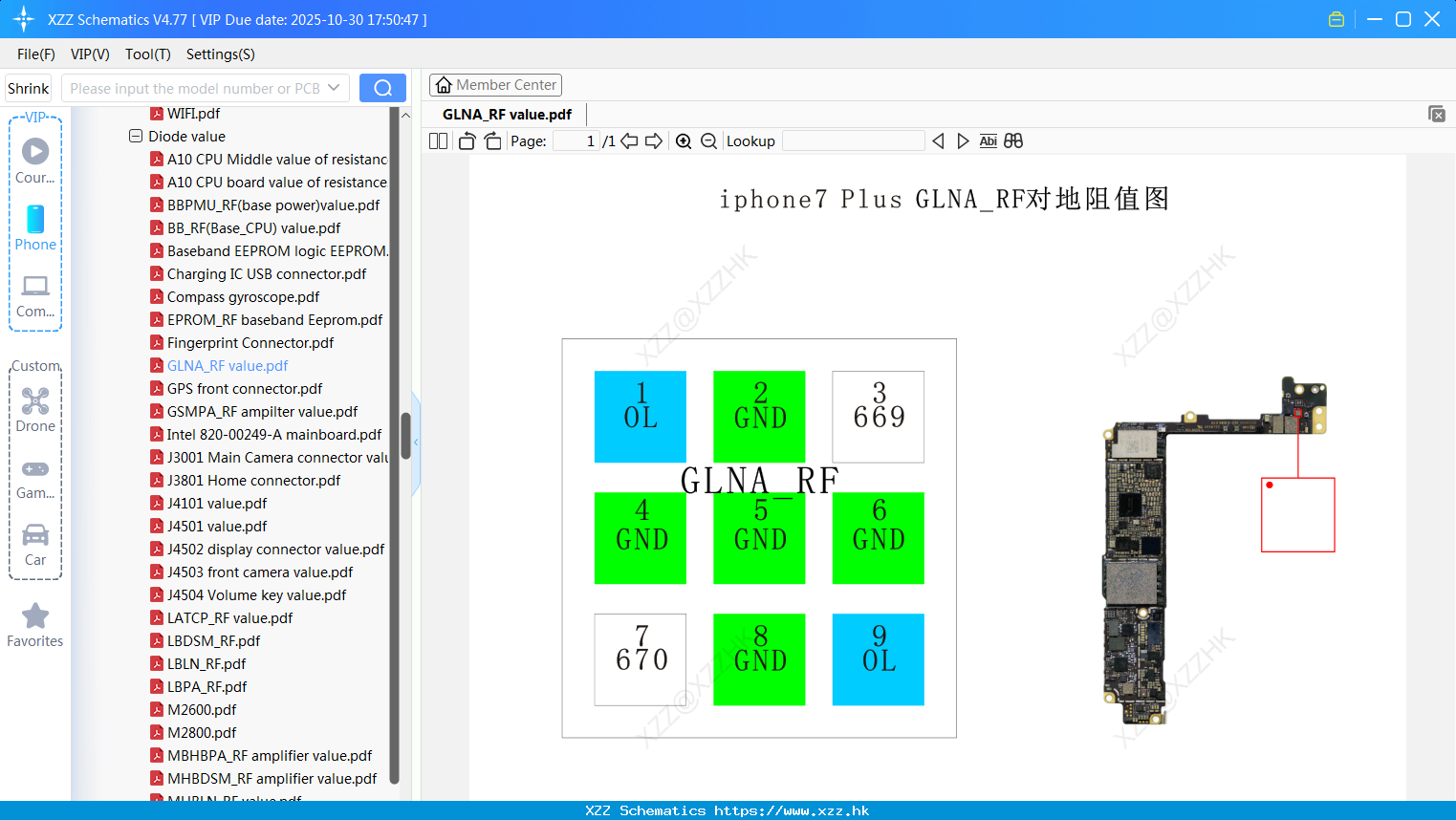Select the highlighted GLNA_RF value.pdf
The image size is (1456, 820).
click(219, 366)
